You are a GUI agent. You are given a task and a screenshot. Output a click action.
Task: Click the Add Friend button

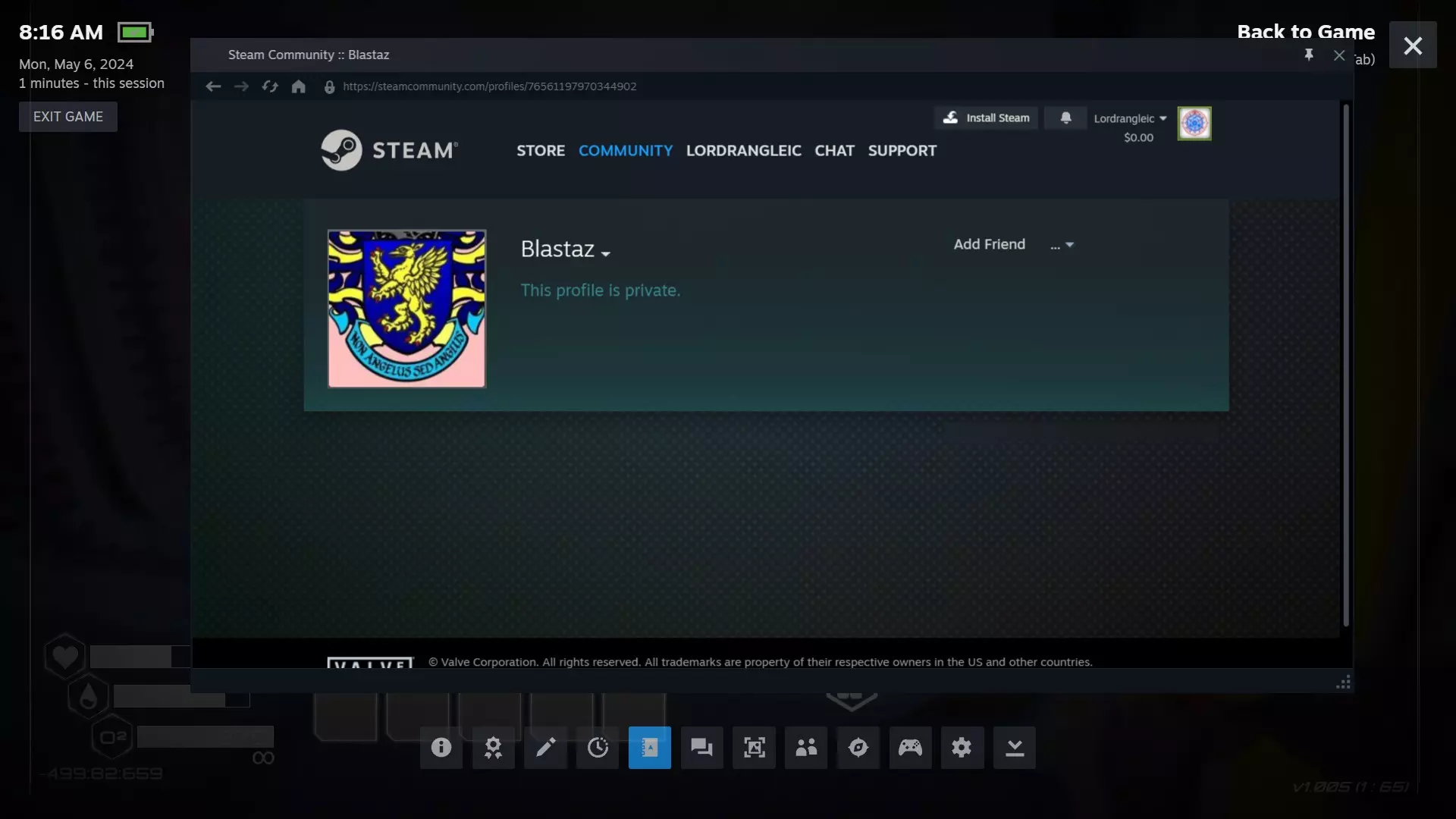coord(989,244)
